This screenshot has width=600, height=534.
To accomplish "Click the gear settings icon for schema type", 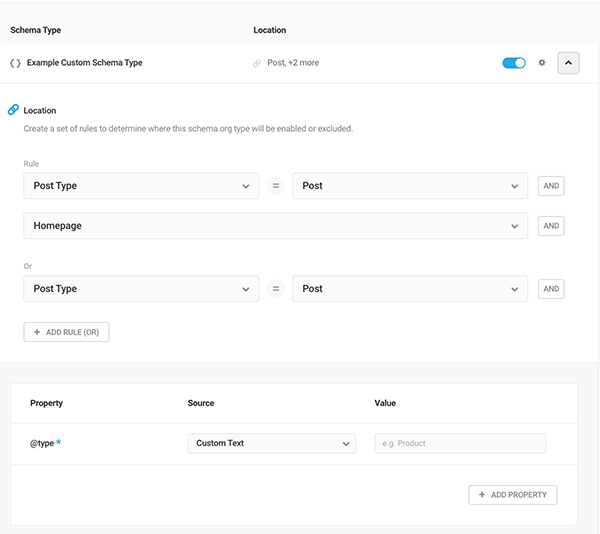I will pos(542,62).
